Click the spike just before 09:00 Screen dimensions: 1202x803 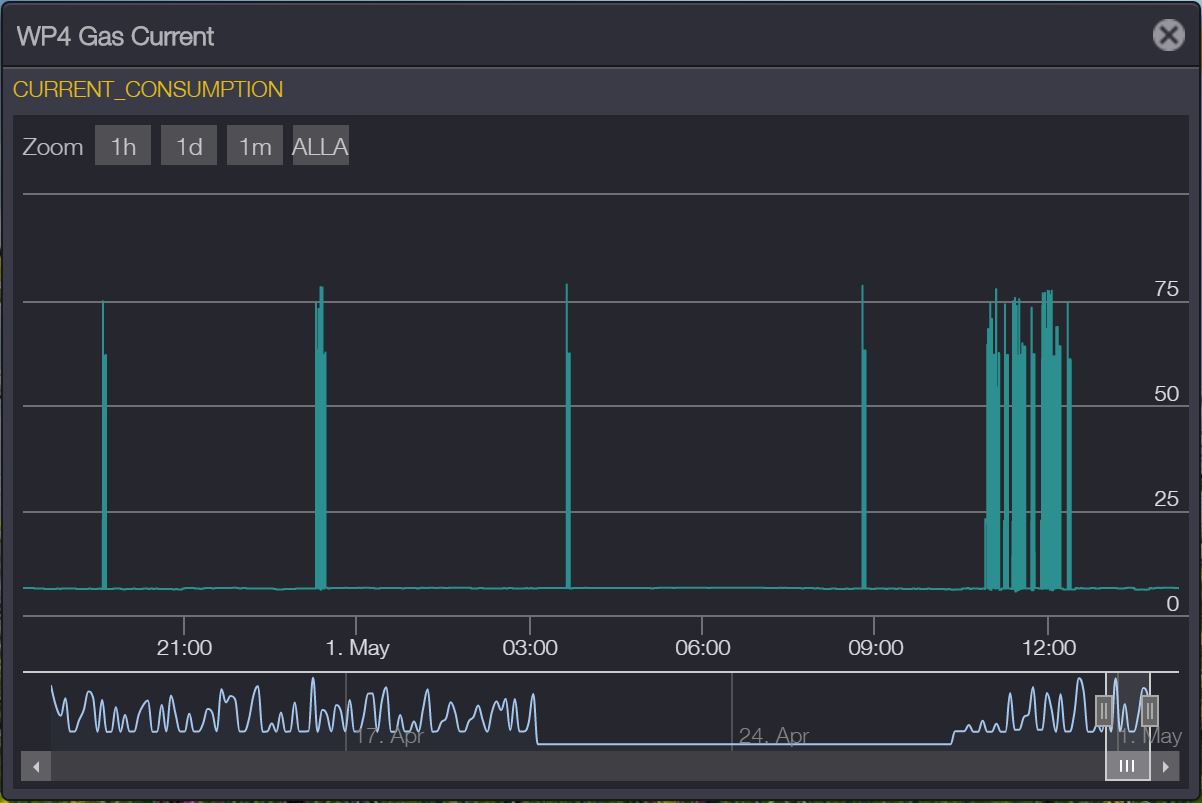click(863, 450)
